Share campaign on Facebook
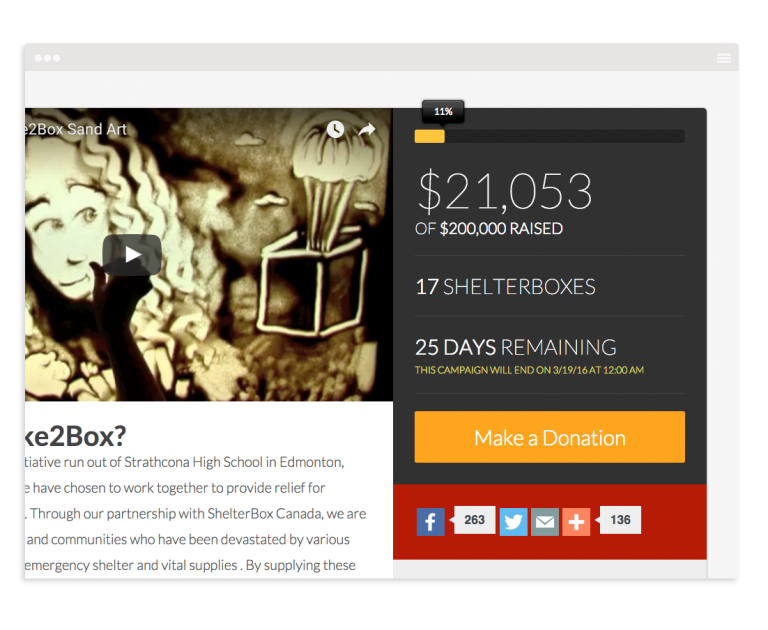This screenshot has height=630, width=768. coord(431,522)
